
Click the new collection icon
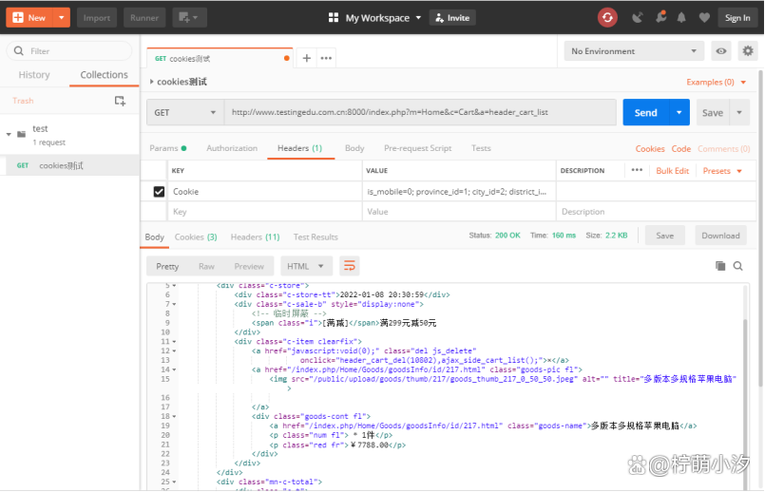[120, 101]
